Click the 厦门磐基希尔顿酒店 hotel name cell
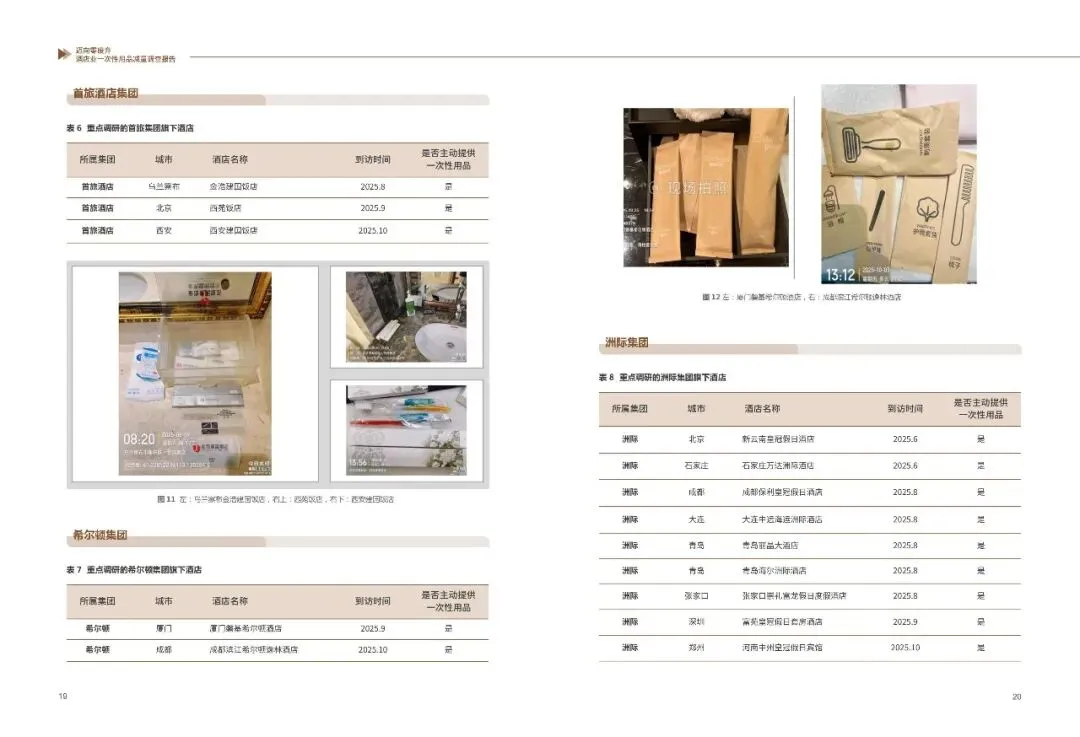Viewport: 1080px width, 737px height. coord(246,629)
